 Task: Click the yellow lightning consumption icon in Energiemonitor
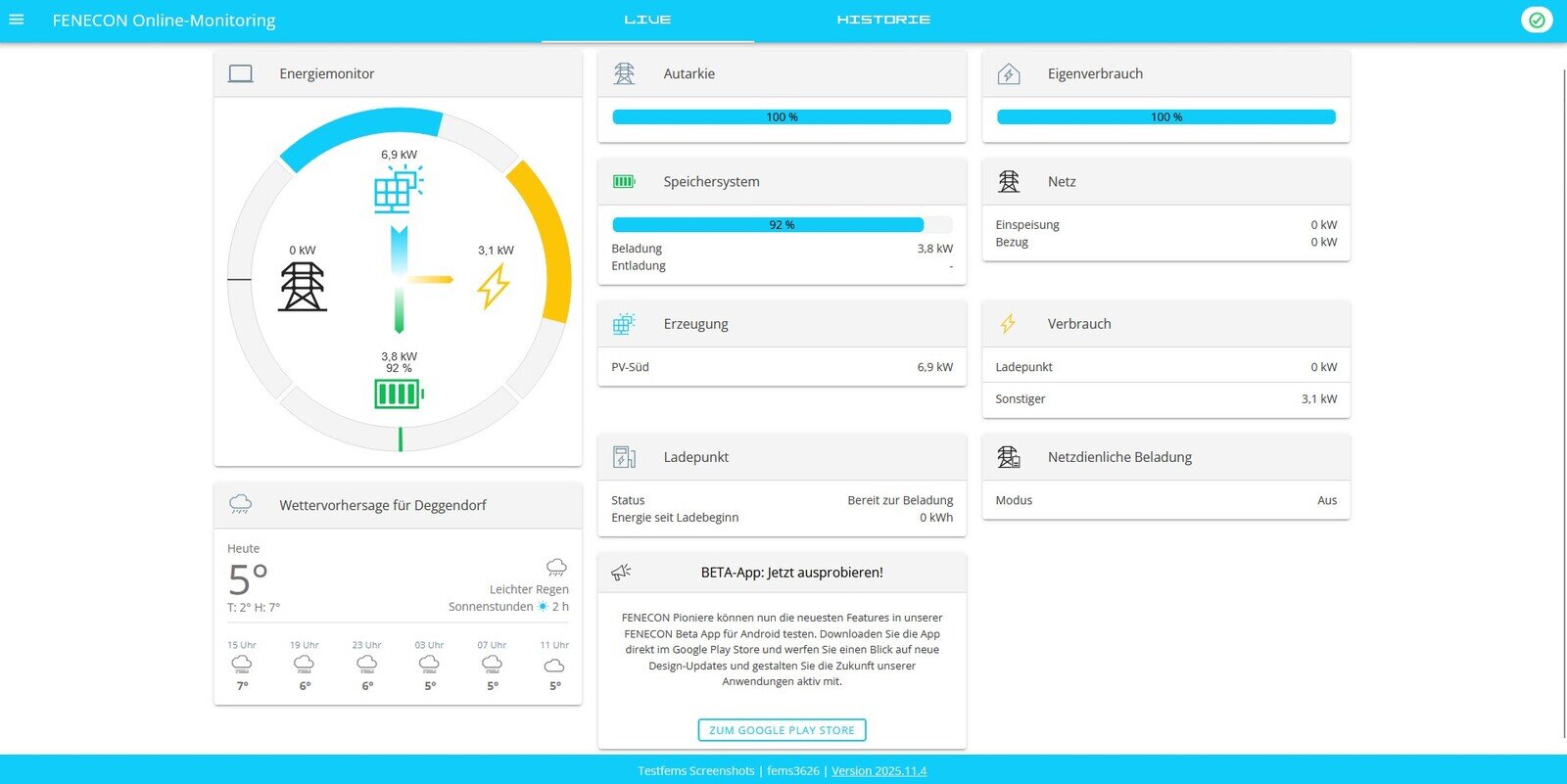494,286
